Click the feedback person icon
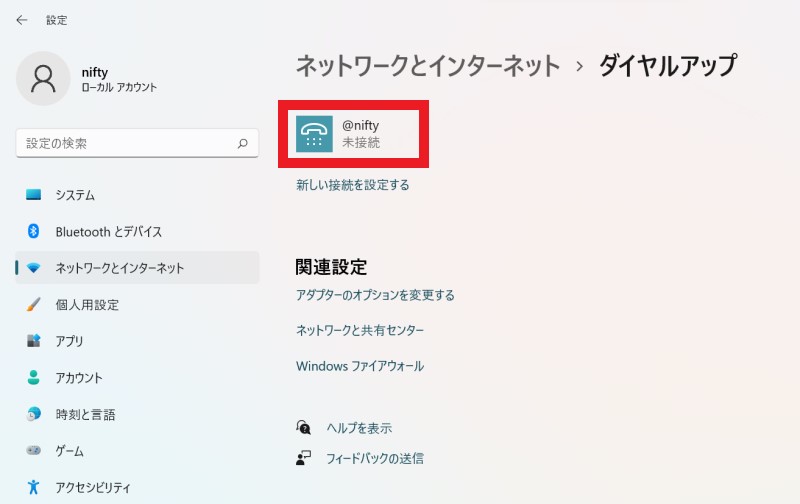This screenshot has height=504, width=800. [x=304, y=458]
